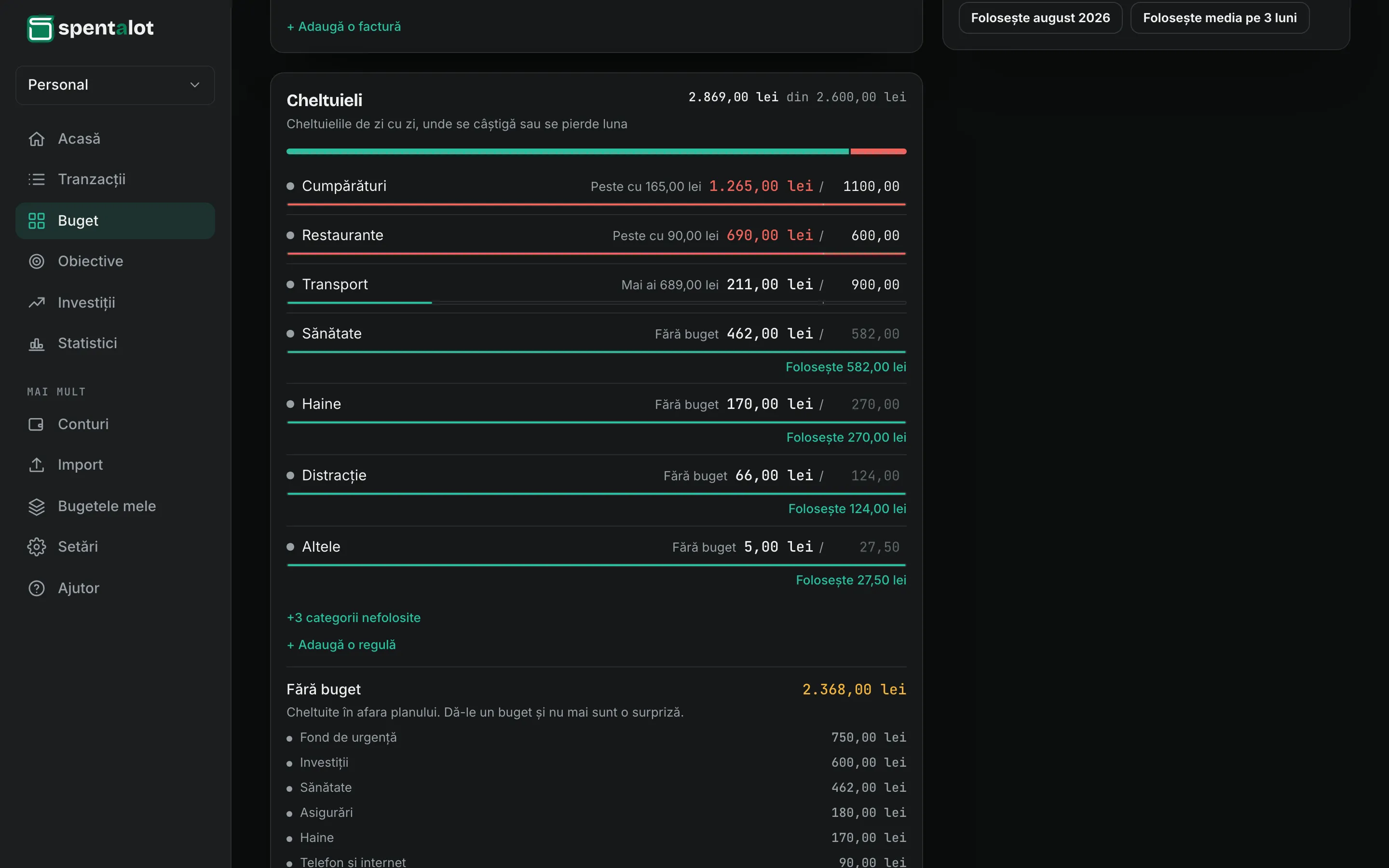Click the Import upload icon
The width and height of the screenshot is (1389, 868).
point(37,465)
